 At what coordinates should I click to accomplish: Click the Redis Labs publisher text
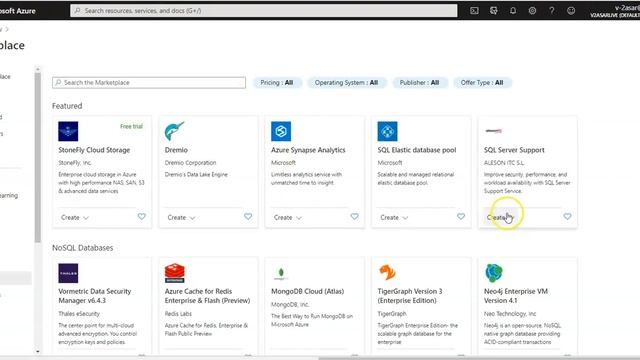pos(178,313)
